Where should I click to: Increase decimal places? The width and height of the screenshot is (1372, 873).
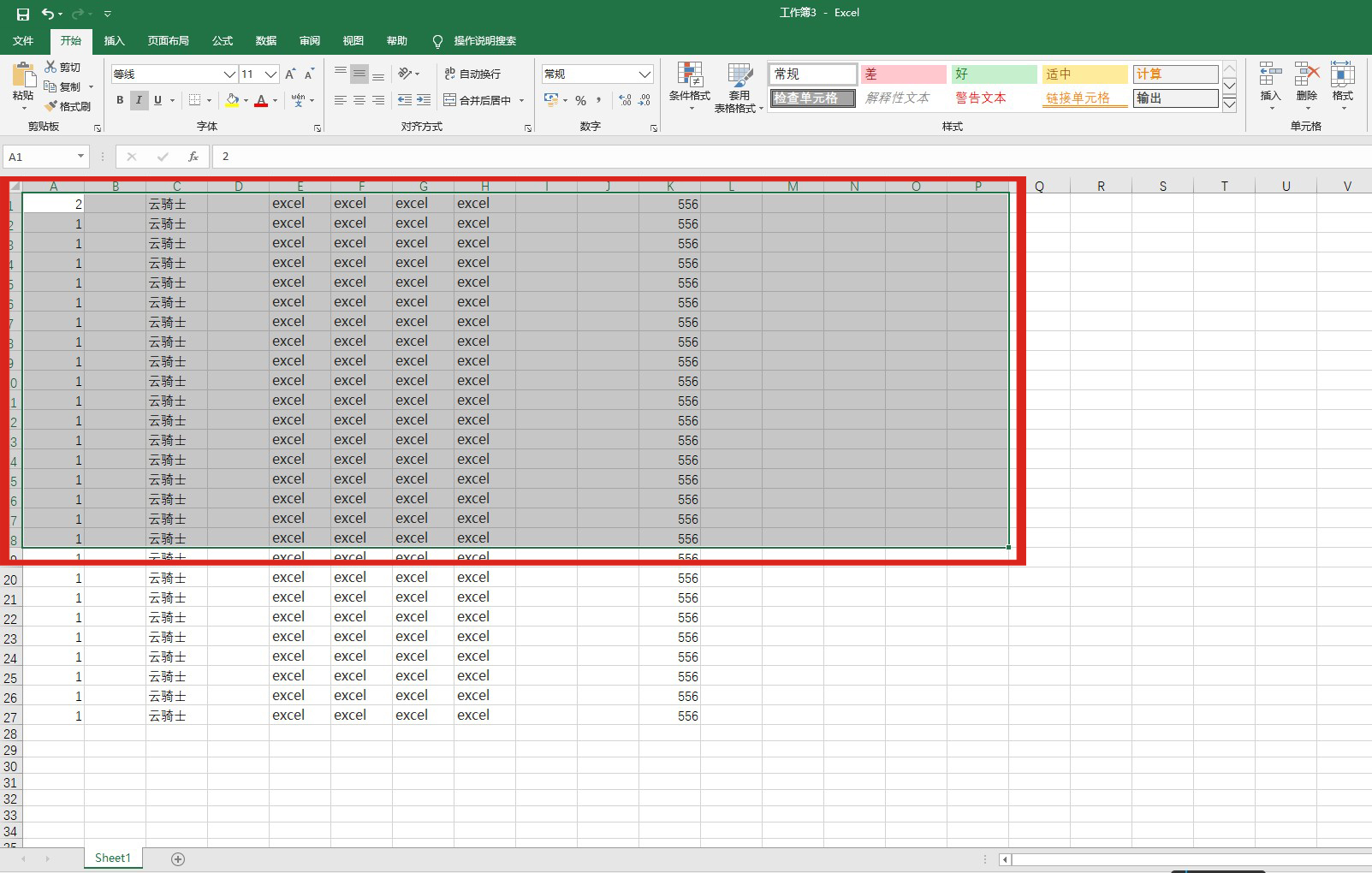point(626,100)
